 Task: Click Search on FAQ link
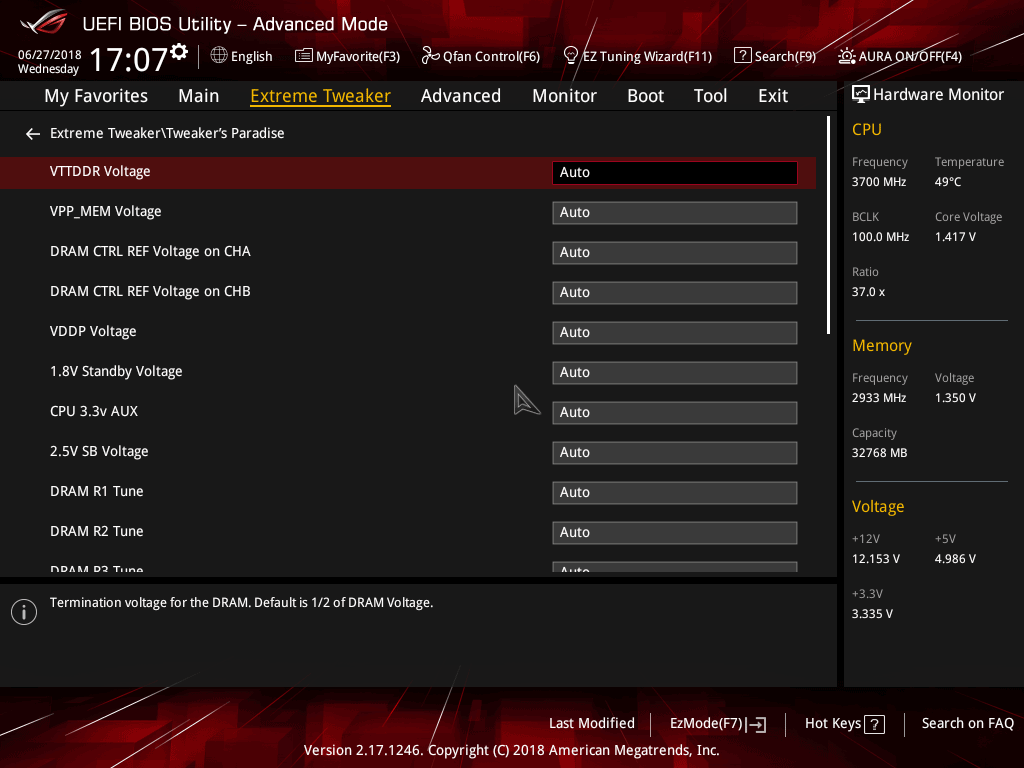(x=967, y=724)
